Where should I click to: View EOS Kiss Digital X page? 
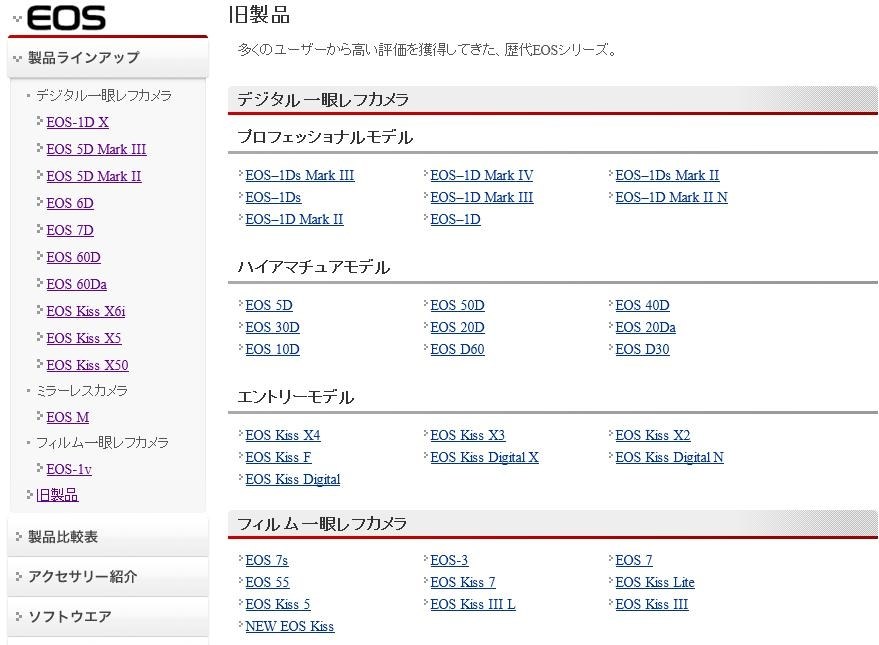(x=484, y=457)
